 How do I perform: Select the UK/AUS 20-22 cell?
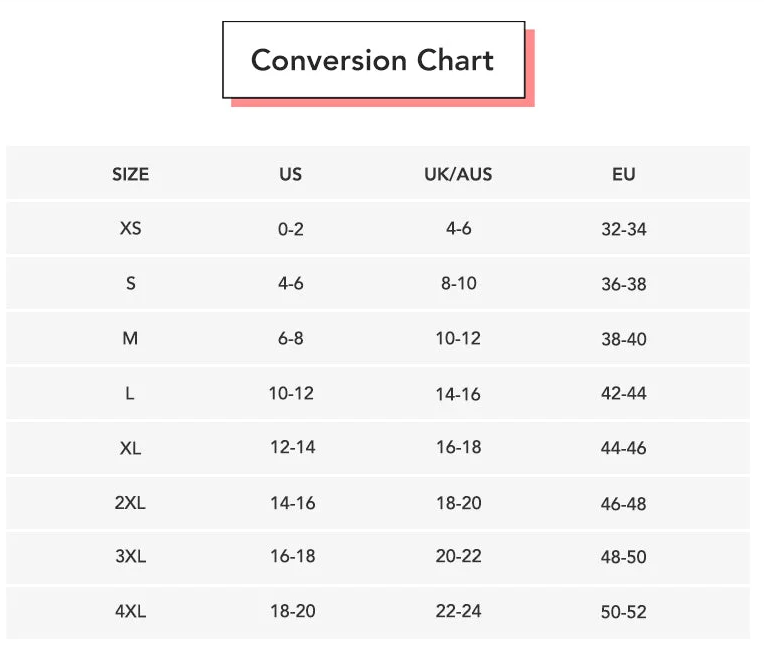pyautogui.click(x=458, y=557)
